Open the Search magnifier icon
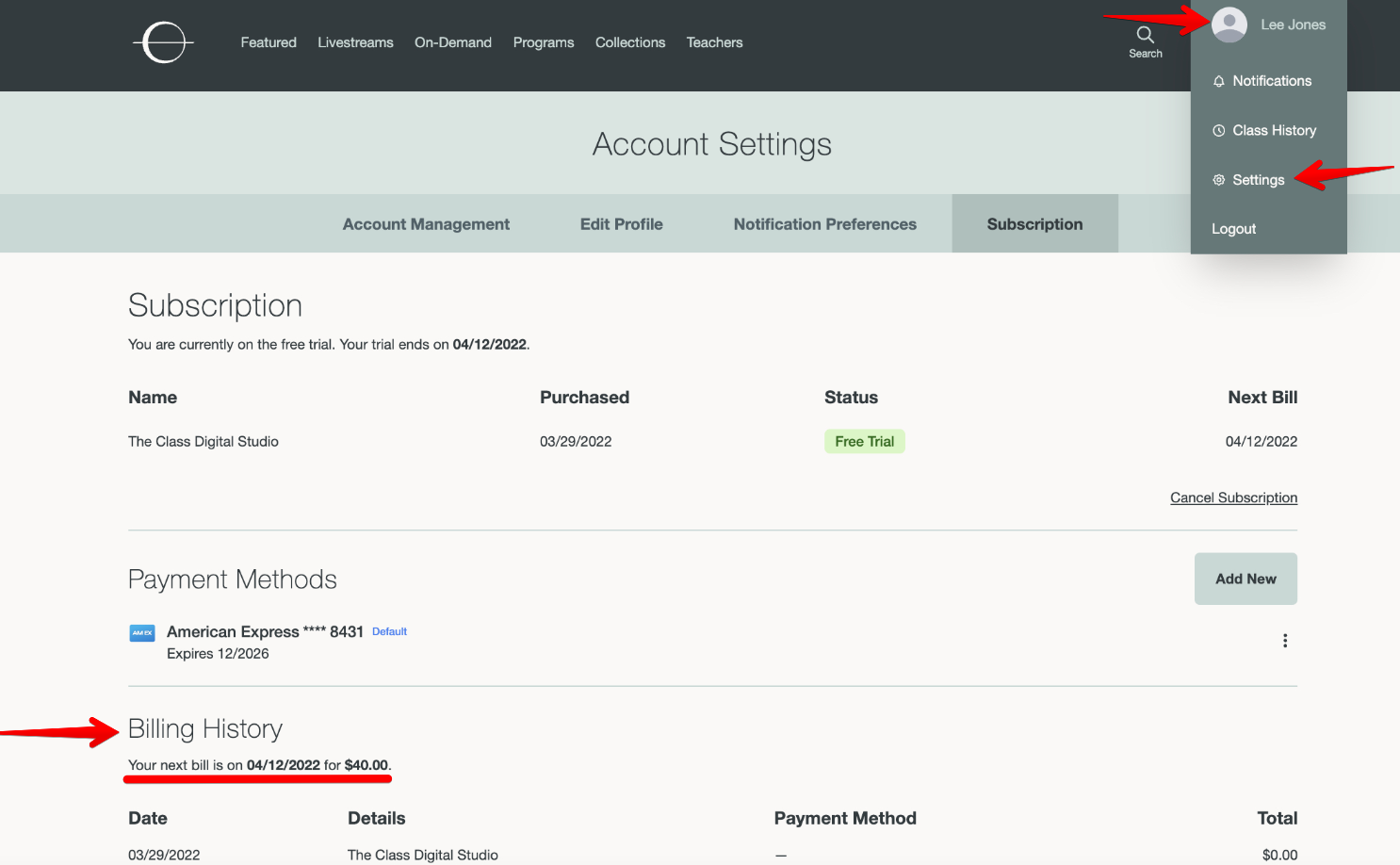1400x865 pixels. [1145, 36]
